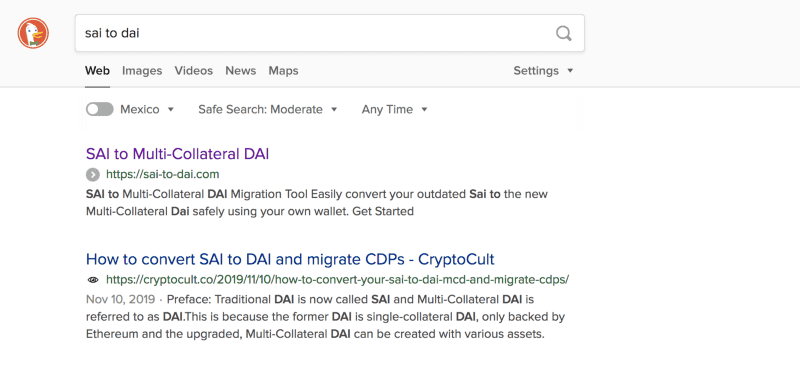Screen dimensions: 800x373
Task: Expand the Any Time filter dropdown
Action: (394, 109)
